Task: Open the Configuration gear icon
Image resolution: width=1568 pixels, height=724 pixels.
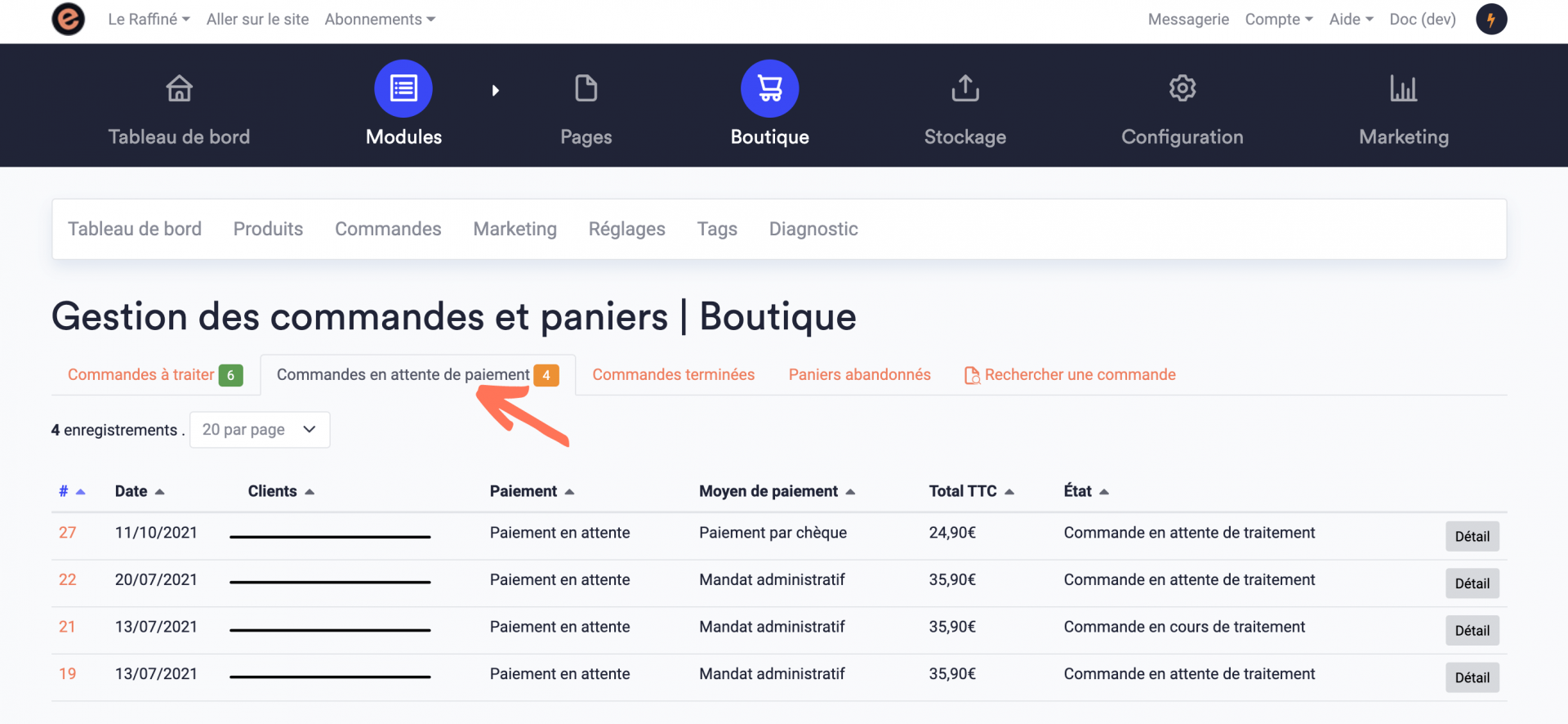Action: tap(1182, 88)
